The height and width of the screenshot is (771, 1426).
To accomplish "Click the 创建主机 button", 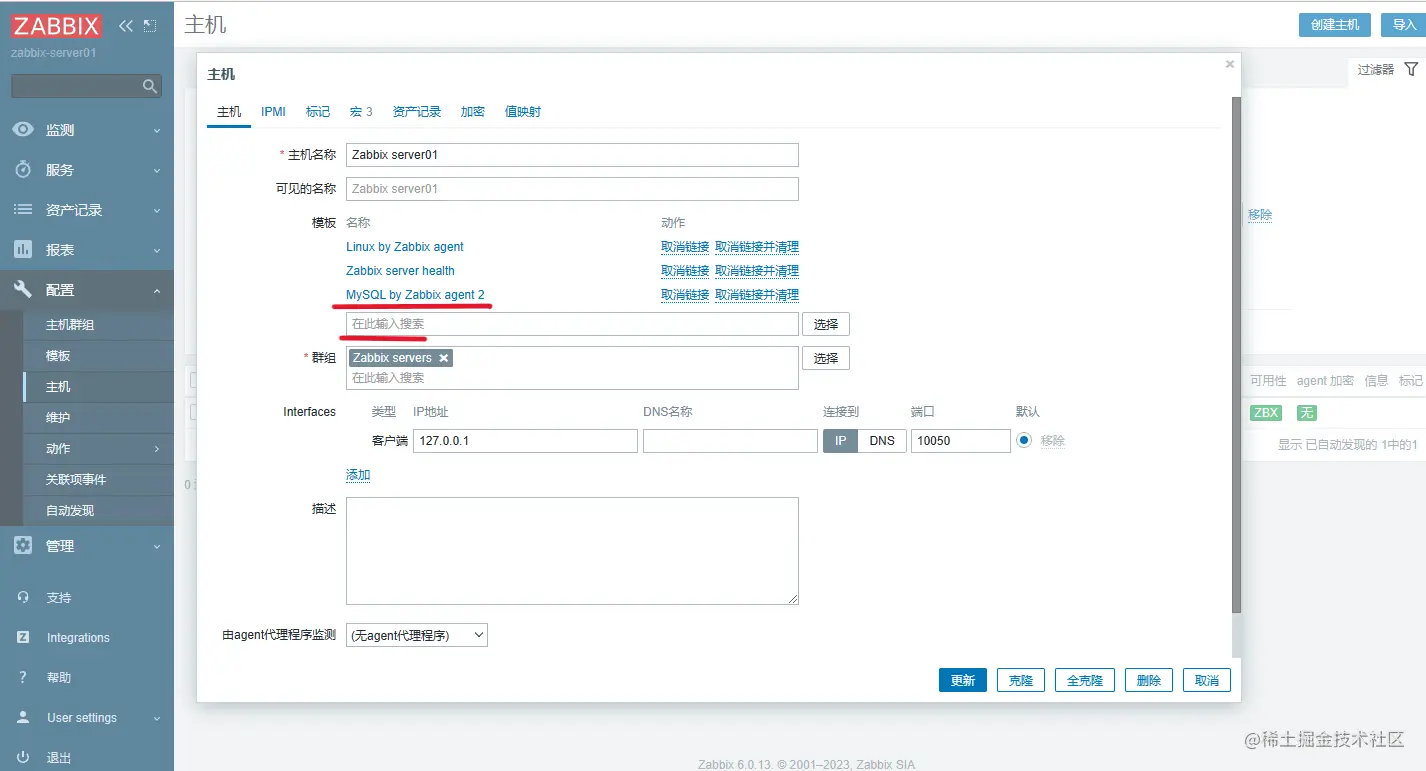I will click(1335, 25).
